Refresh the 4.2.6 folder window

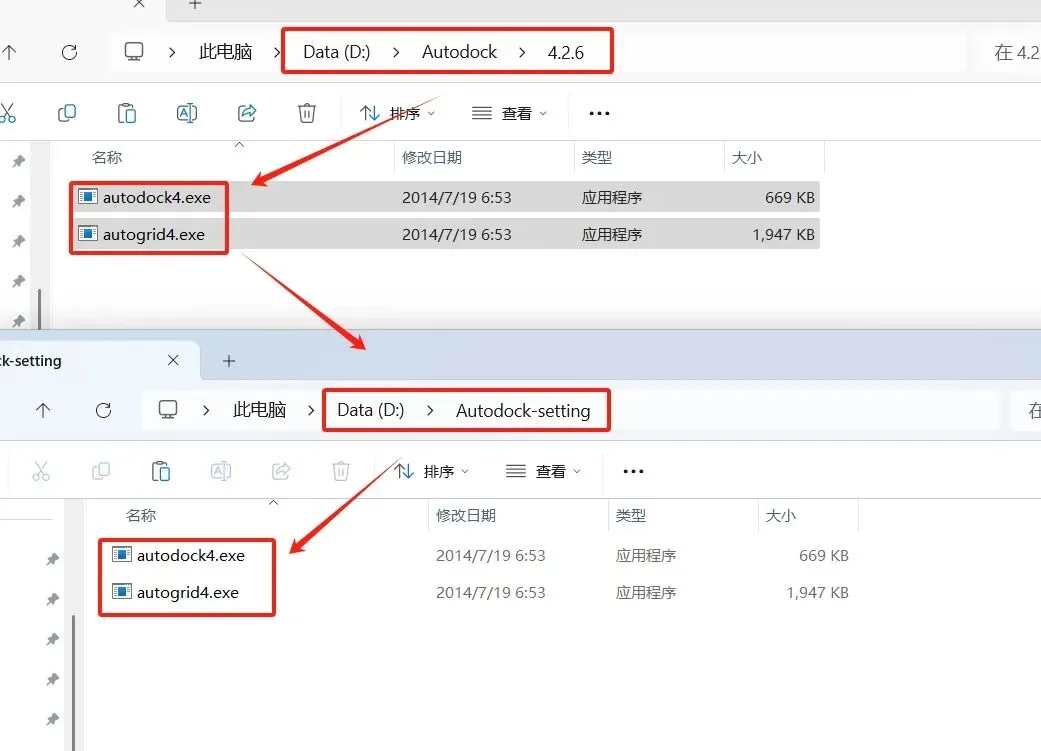tap(70, 52)
